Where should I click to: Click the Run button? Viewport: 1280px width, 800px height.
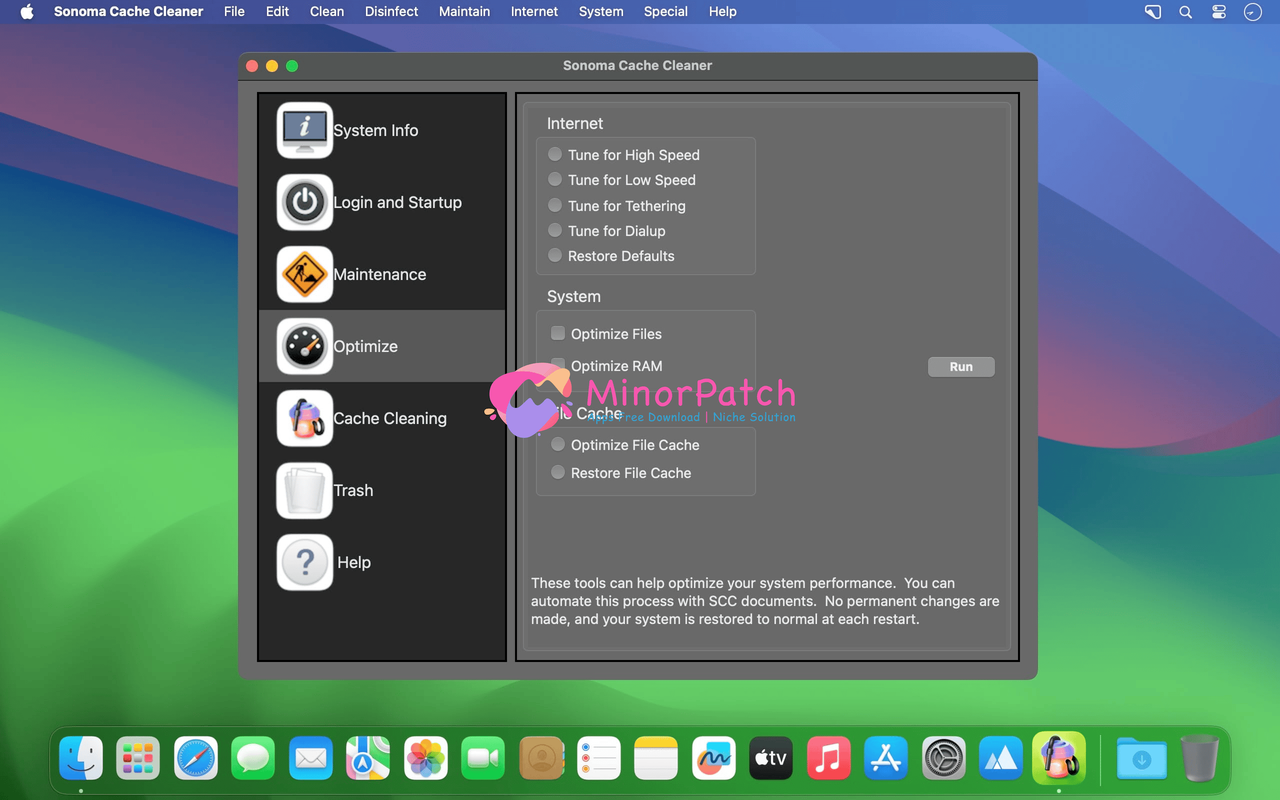point(961,367)
